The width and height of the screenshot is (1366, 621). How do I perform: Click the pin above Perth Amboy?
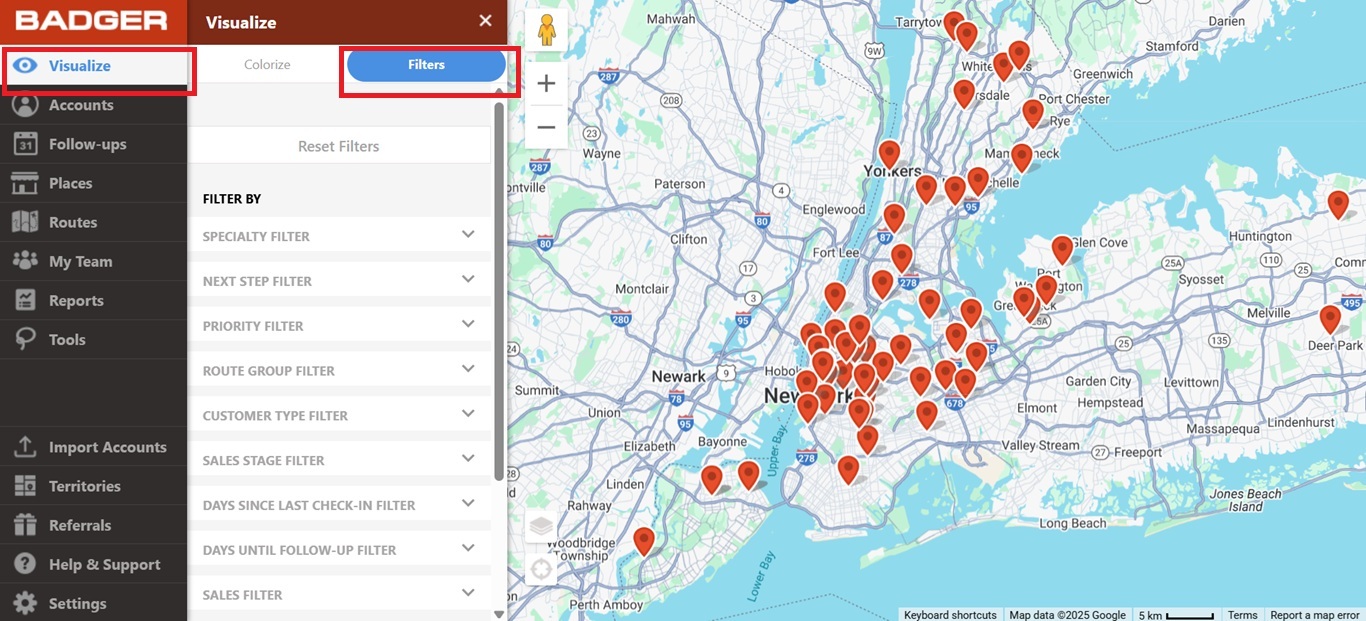click(x=644, y=541)
